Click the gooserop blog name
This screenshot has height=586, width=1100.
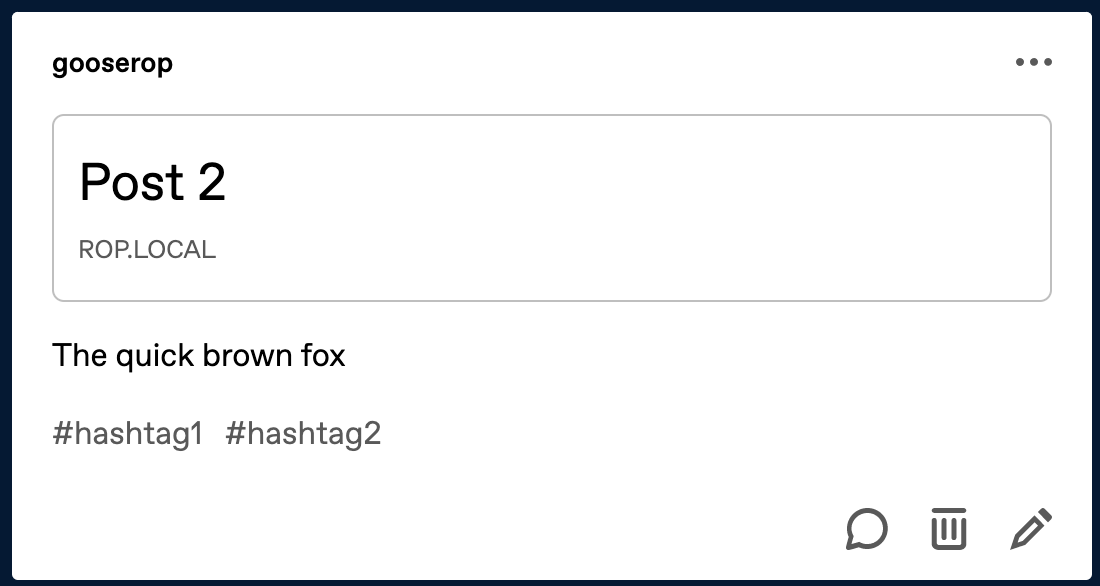[112, 64]
